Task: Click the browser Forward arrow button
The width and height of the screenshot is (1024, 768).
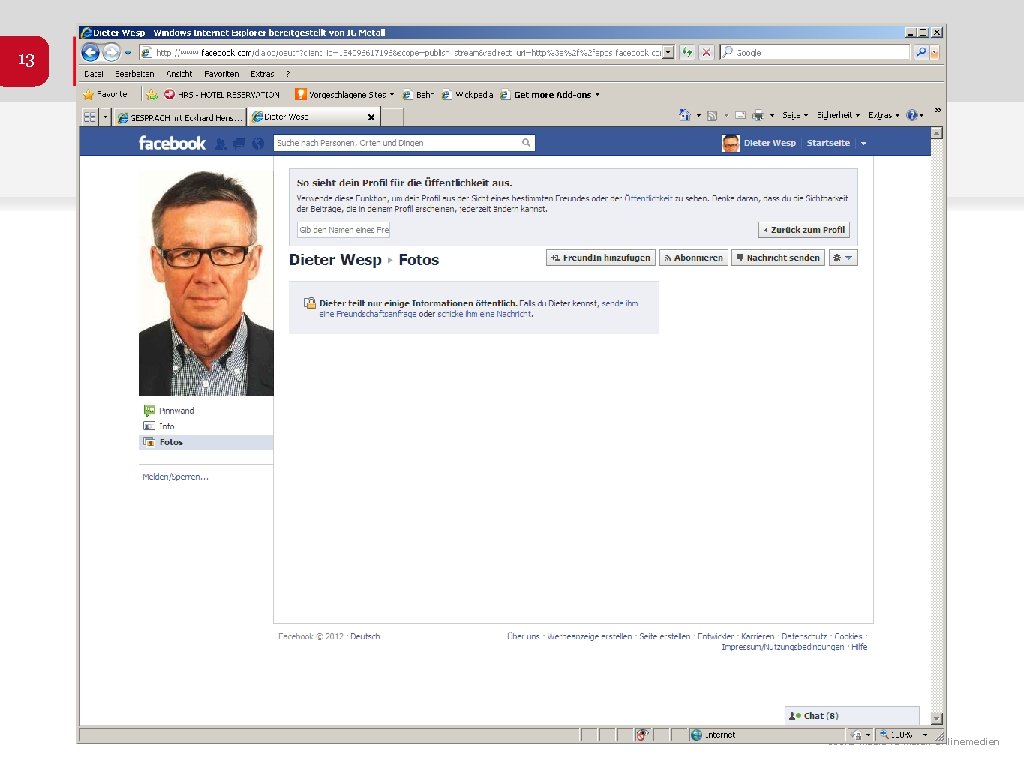Action: click(x=112, y=52)
